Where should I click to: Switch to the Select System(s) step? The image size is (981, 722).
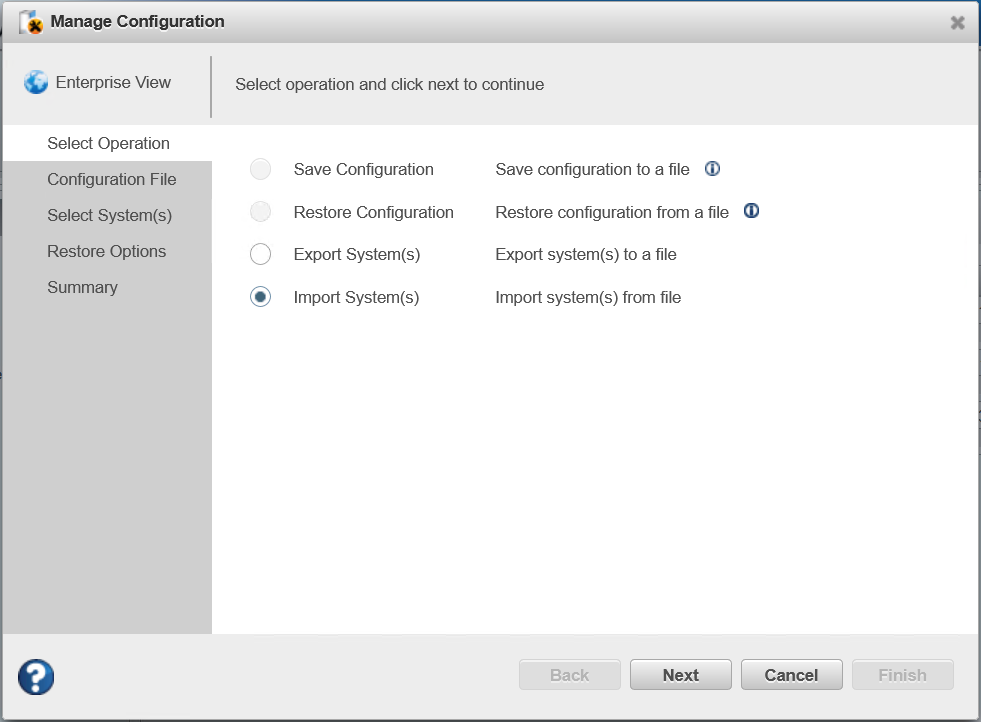coord(109,215)
